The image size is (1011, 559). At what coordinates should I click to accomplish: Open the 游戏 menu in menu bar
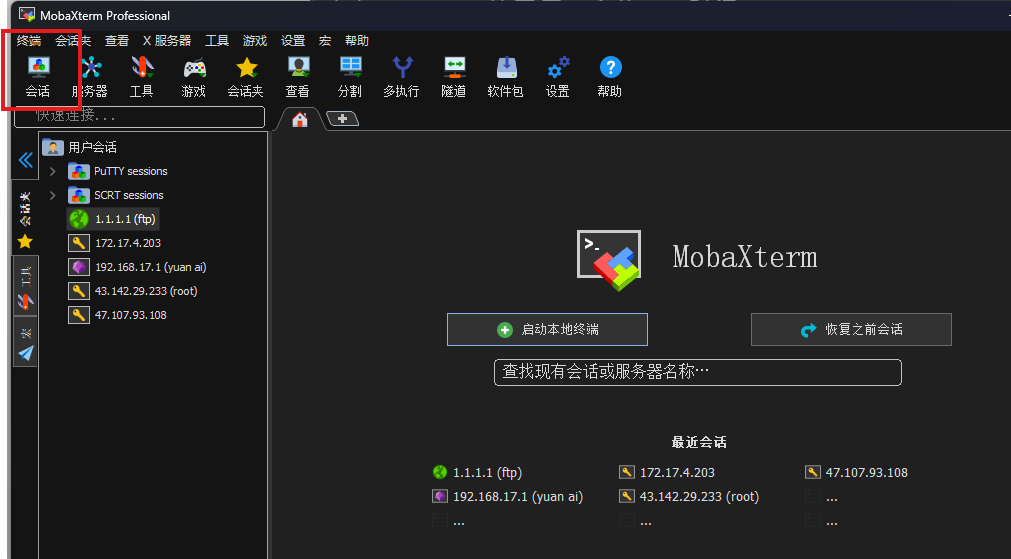point(255,41)
